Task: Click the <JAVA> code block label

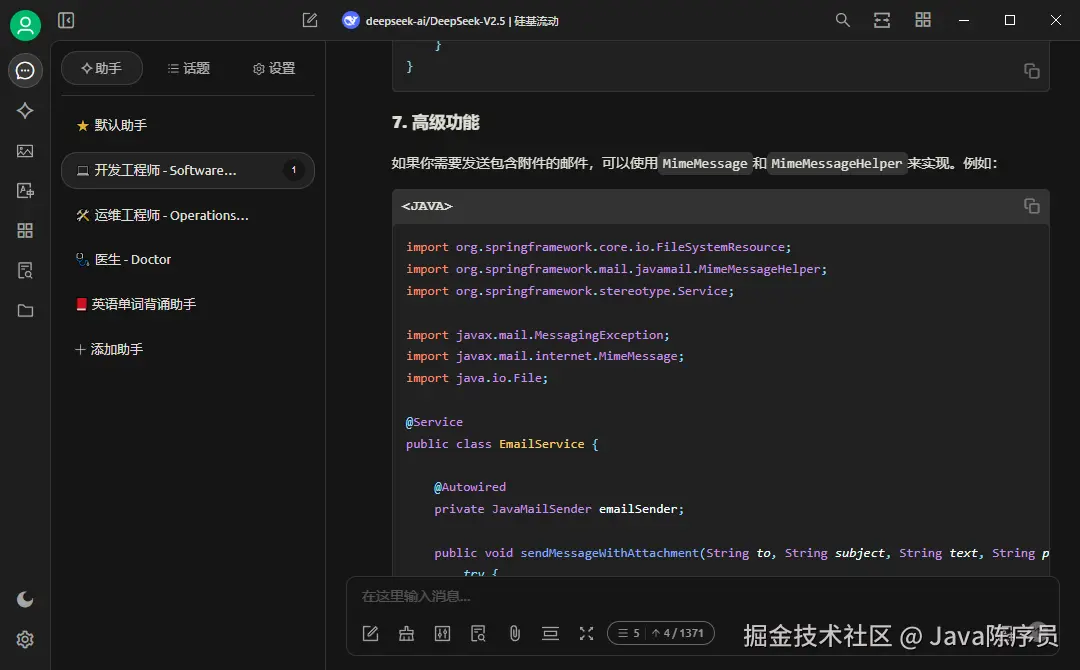Action: [427, 207]
